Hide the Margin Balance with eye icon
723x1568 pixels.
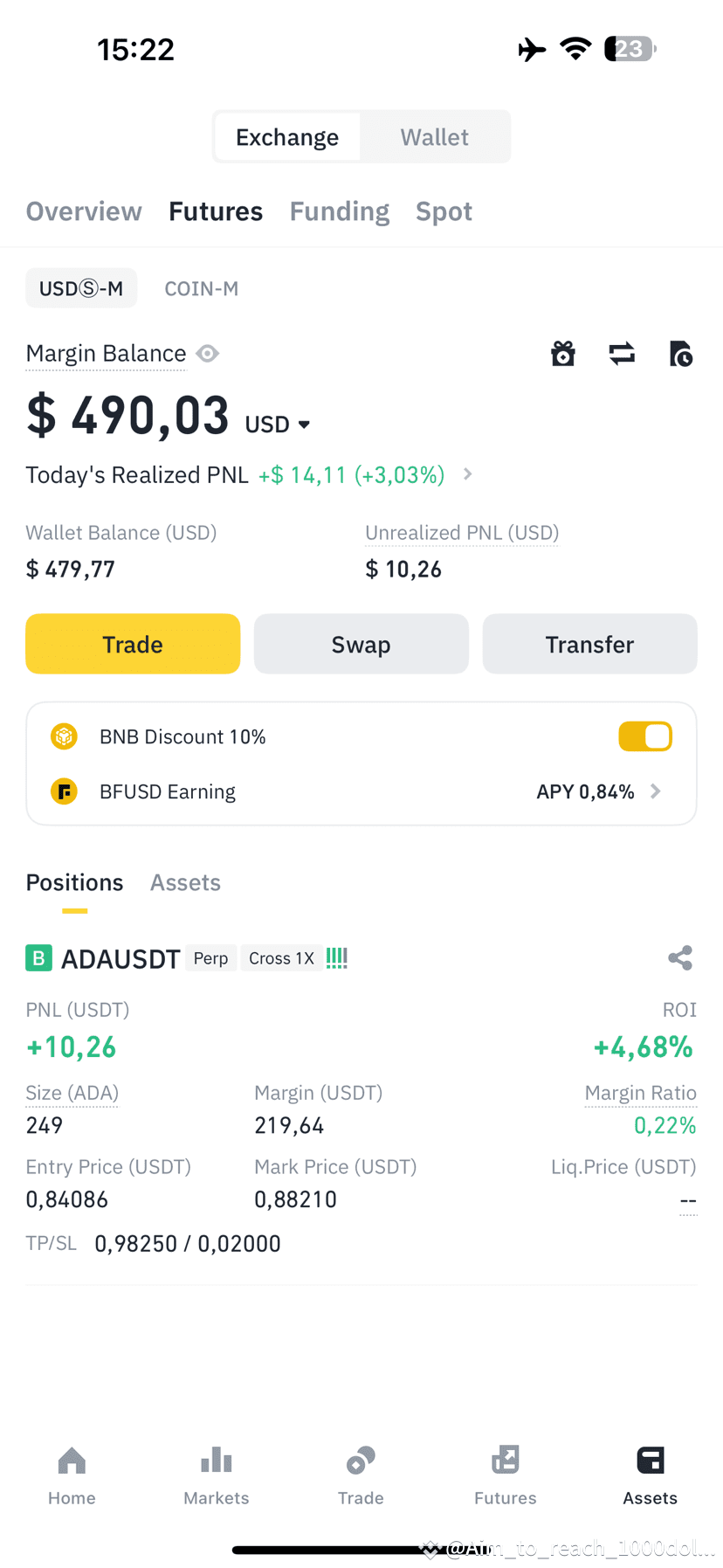pos(208,354)
